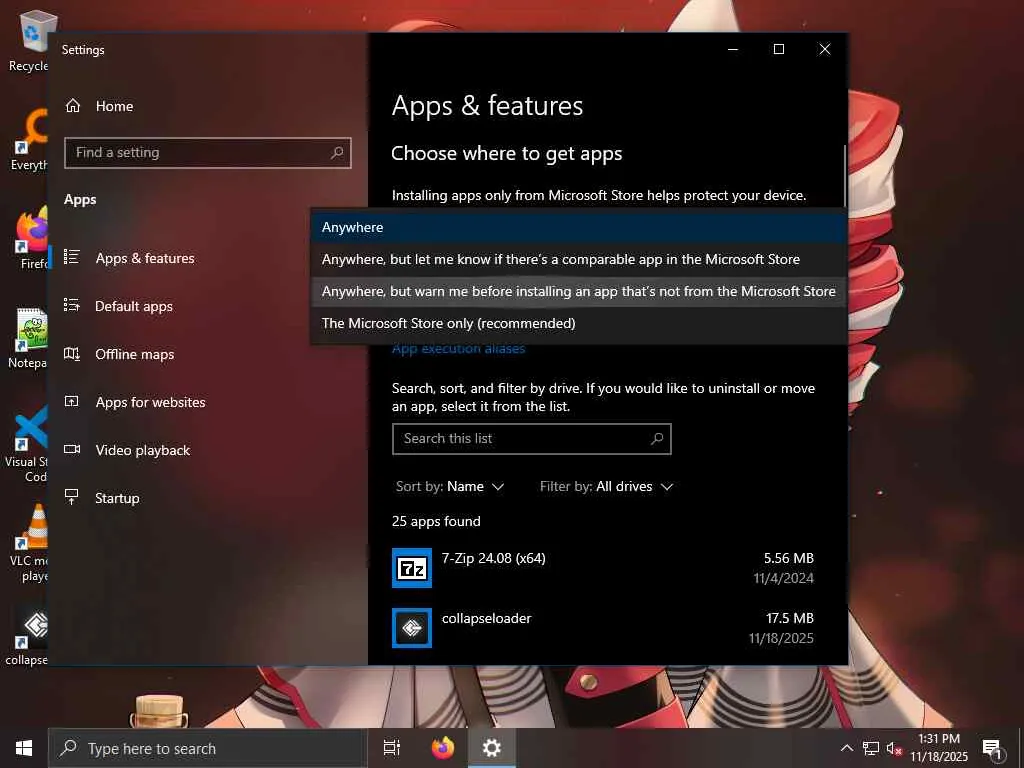Click the muted volume tray icon
The height and width of the screenshot is (768, 1024).
point(894,748)
